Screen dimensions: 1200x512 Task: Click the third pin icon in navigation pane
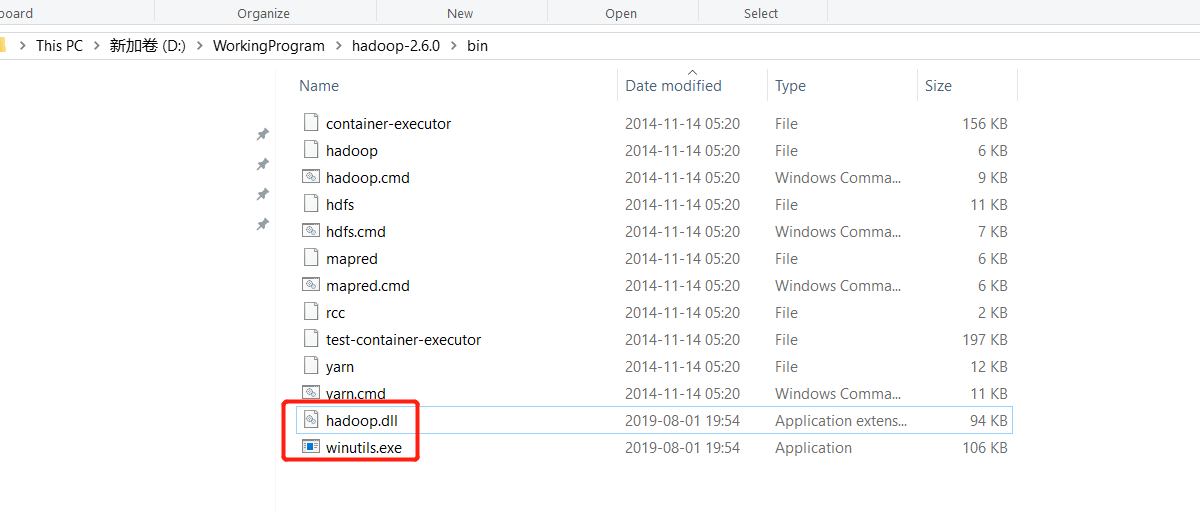[262, 194]
